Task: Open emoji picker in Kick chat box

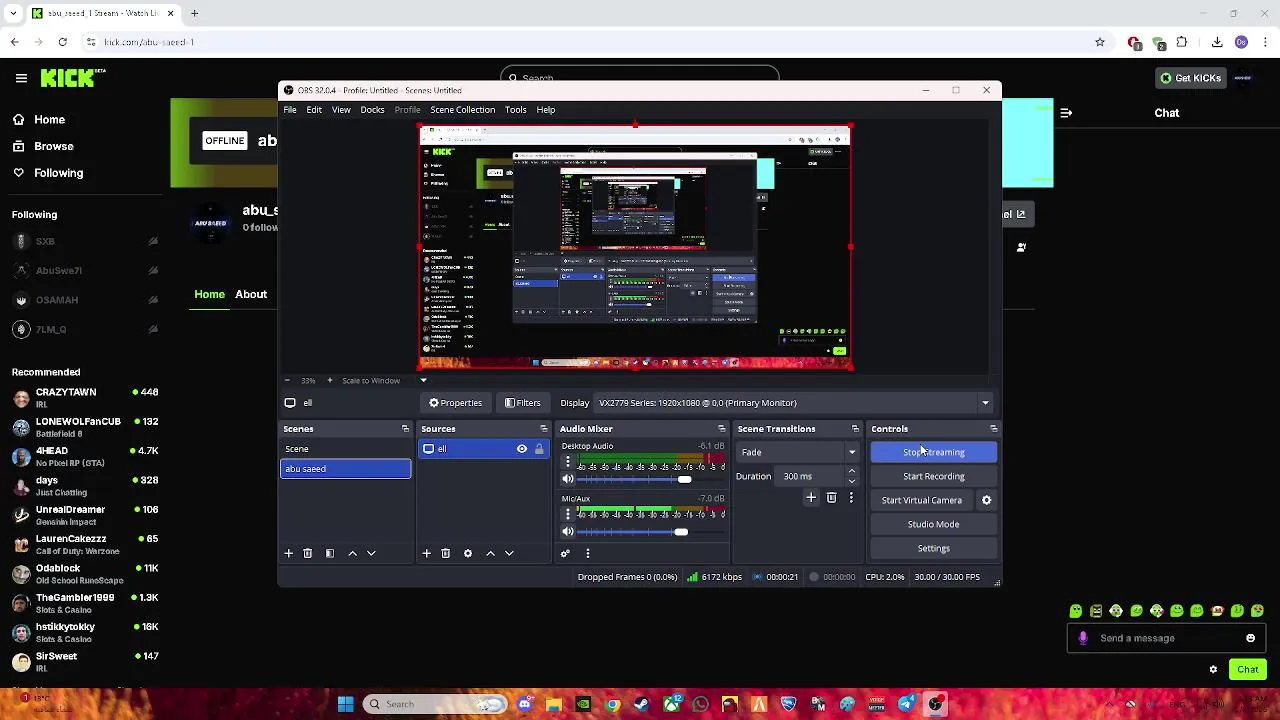Action: point(1250,638)
